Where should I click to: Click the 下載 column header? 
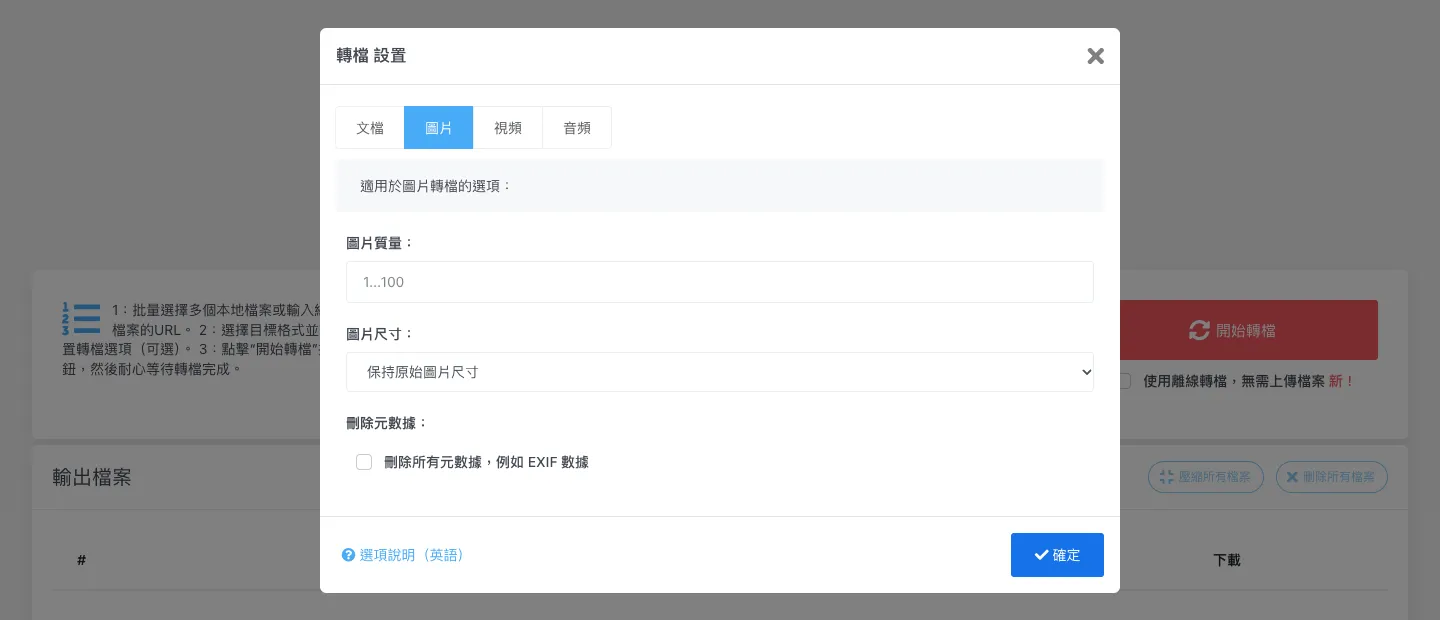(1227, 560)
